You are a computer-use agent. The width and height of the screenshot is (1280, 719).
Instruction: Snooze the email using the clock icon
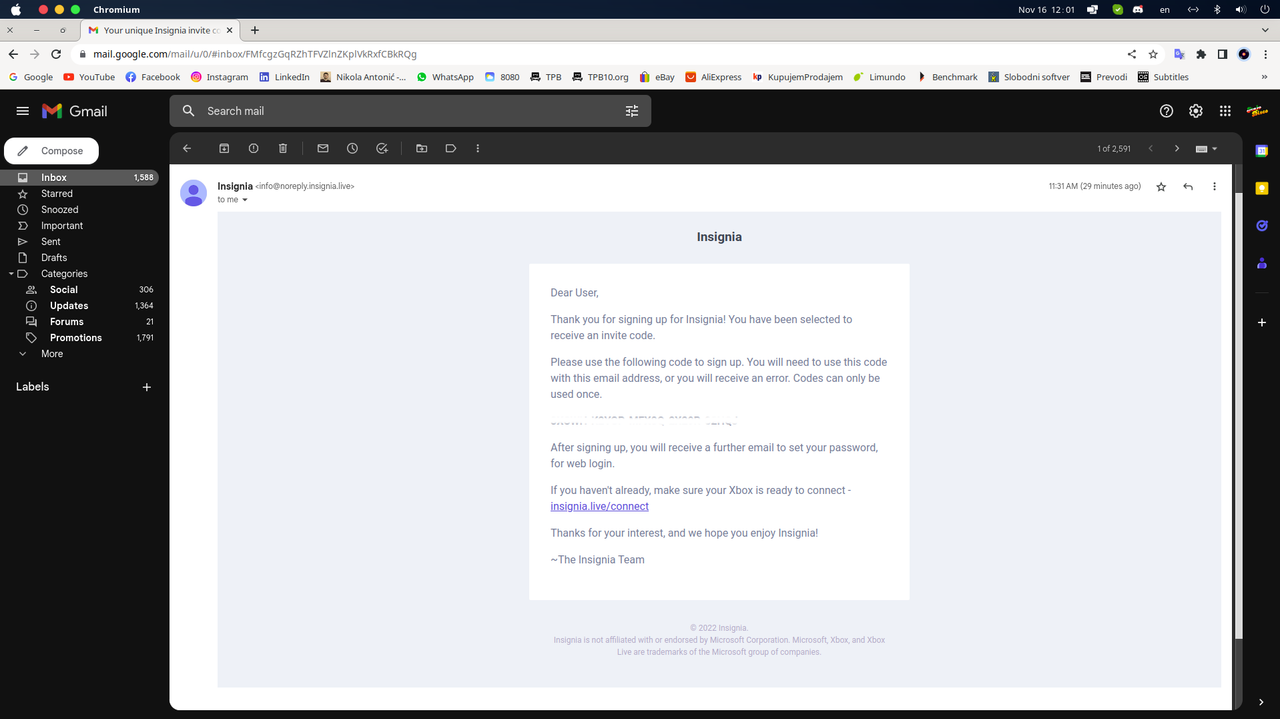coord(352,148)
